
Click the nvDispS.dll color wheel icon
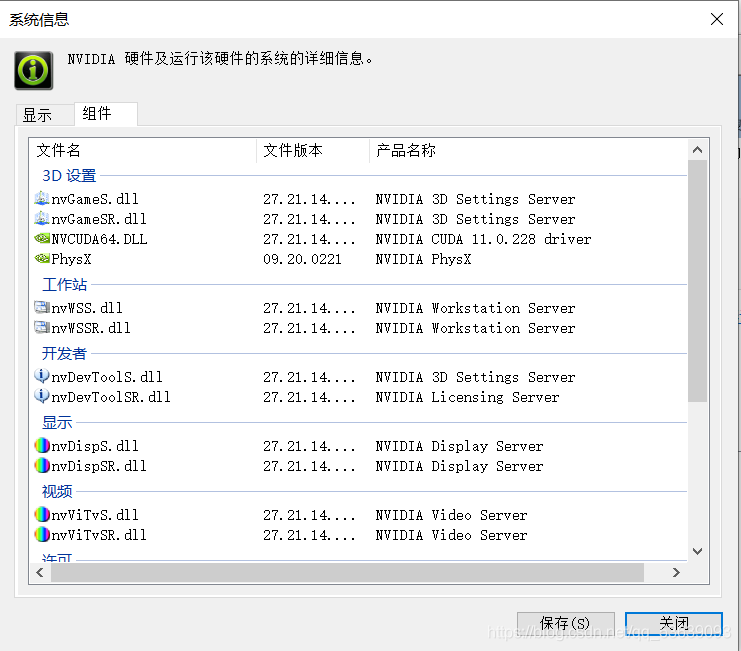[42, 445]
